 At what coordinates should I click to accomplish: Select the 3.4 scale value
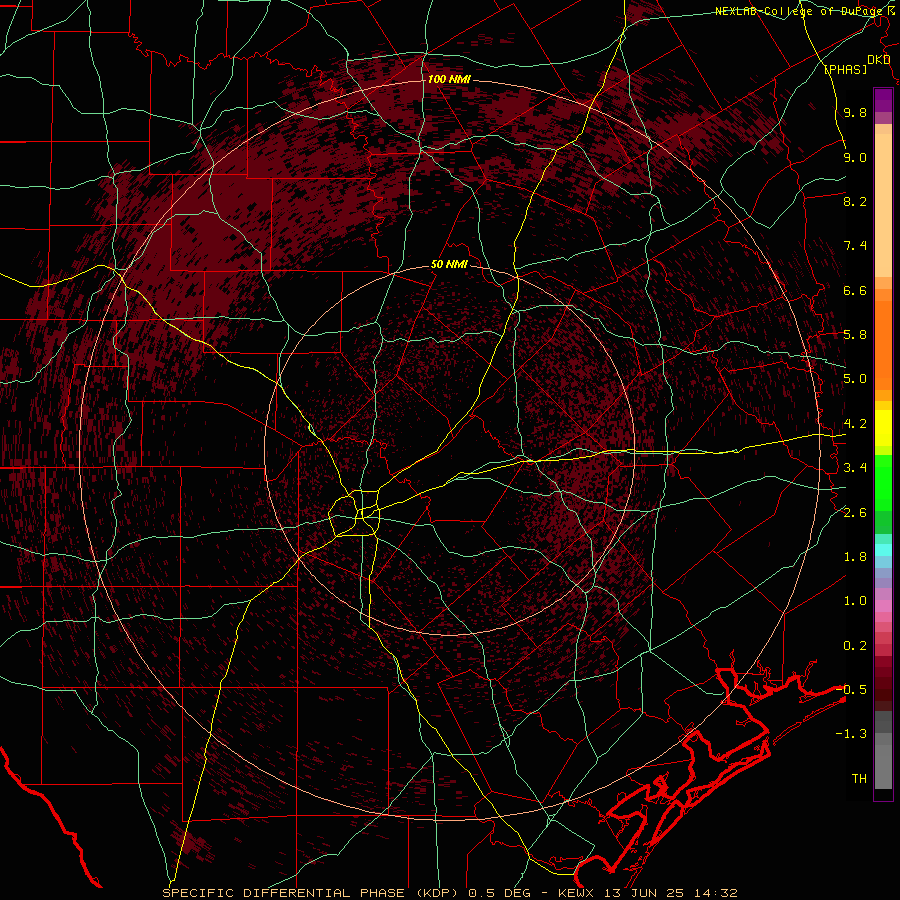(x=855, y=468)
